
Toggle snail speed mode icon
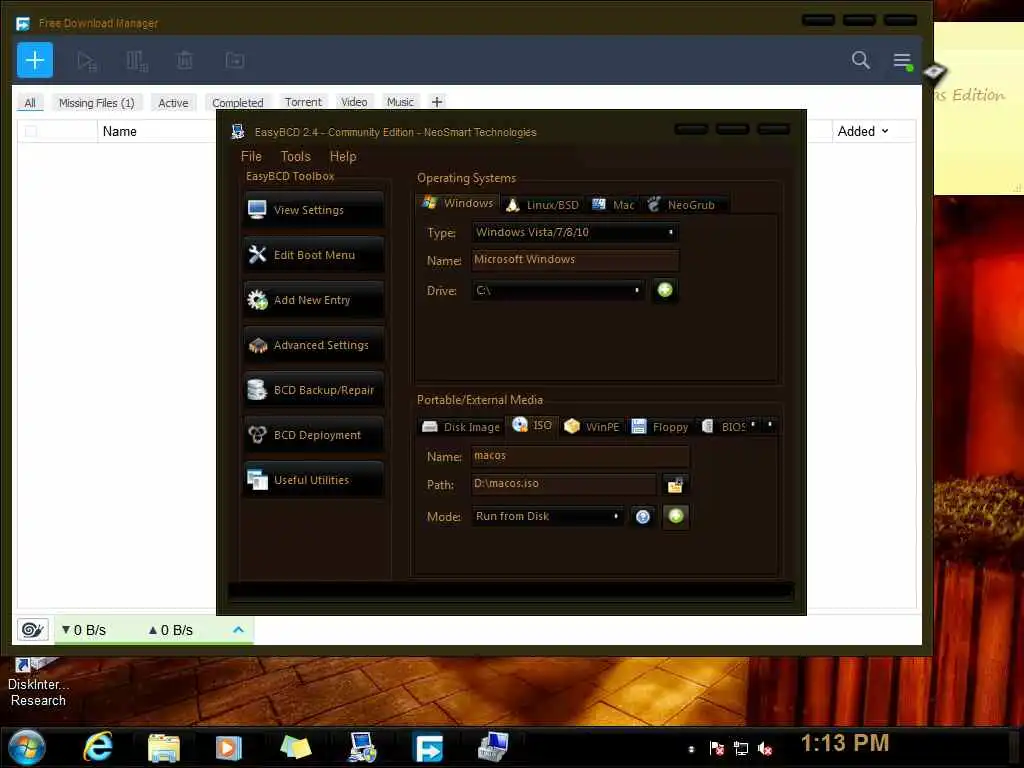pos(33,630)
